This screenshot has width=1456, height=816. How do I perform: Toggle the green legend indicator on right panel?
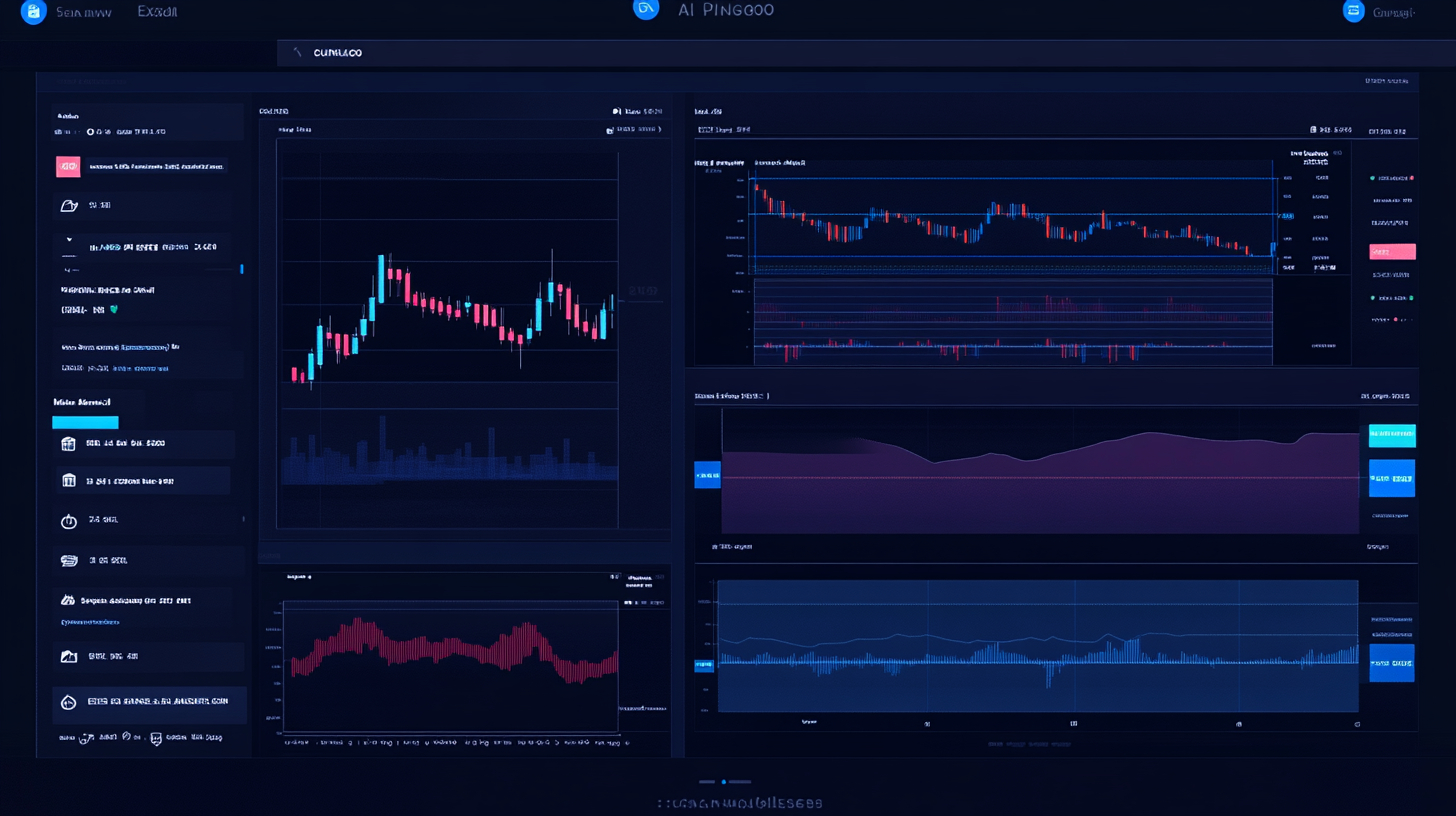point(1372,178)
